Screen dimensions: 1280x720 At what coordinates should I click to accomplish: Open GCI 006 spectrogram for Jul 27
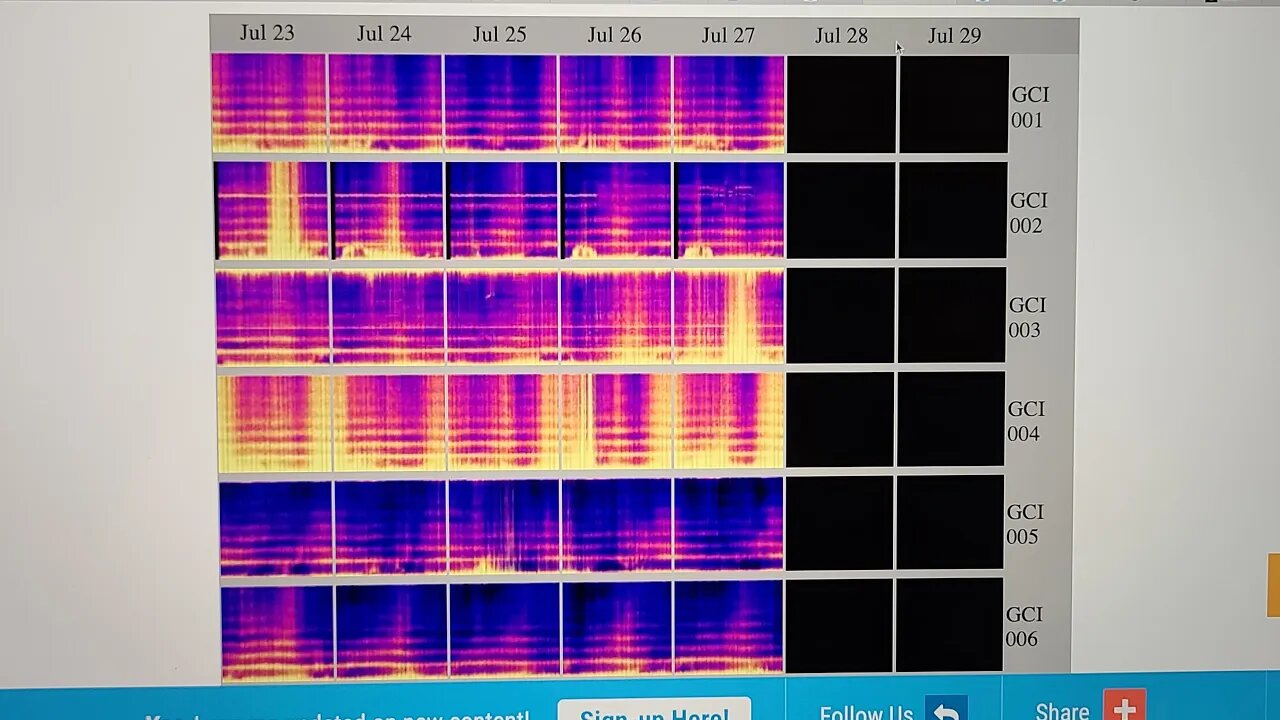coord(729,628)
